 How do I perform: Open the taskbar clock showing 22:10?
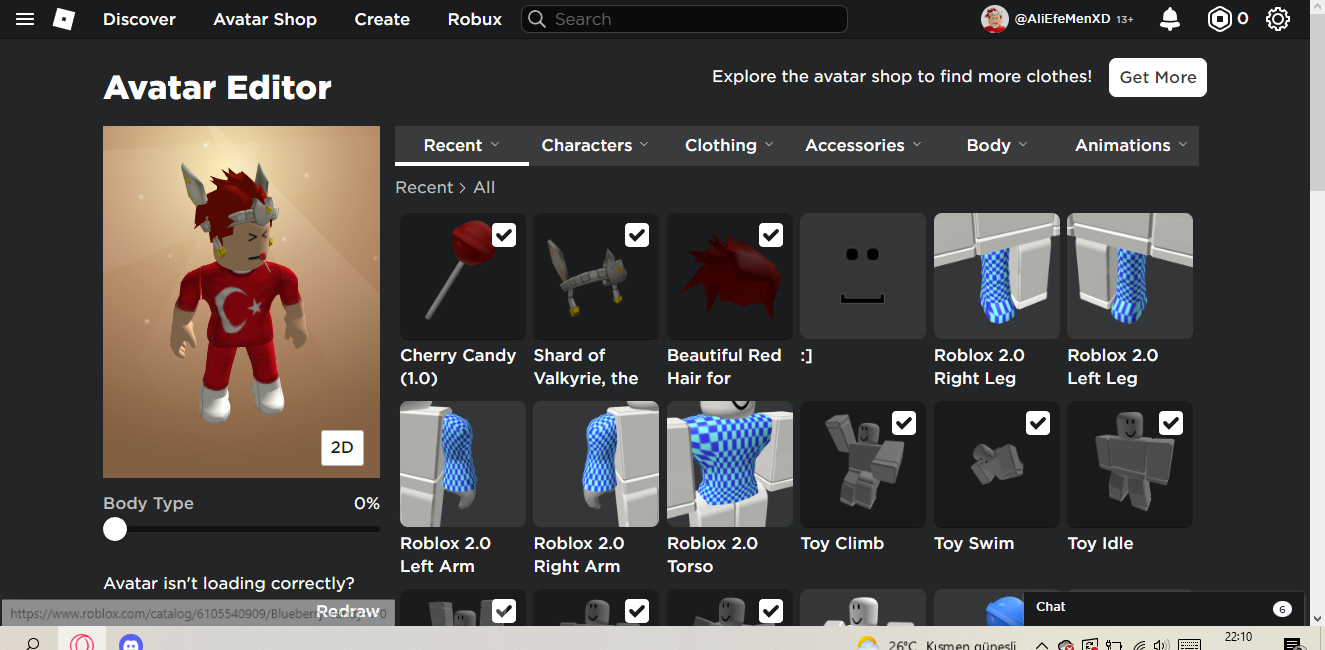click(1238, 637)
